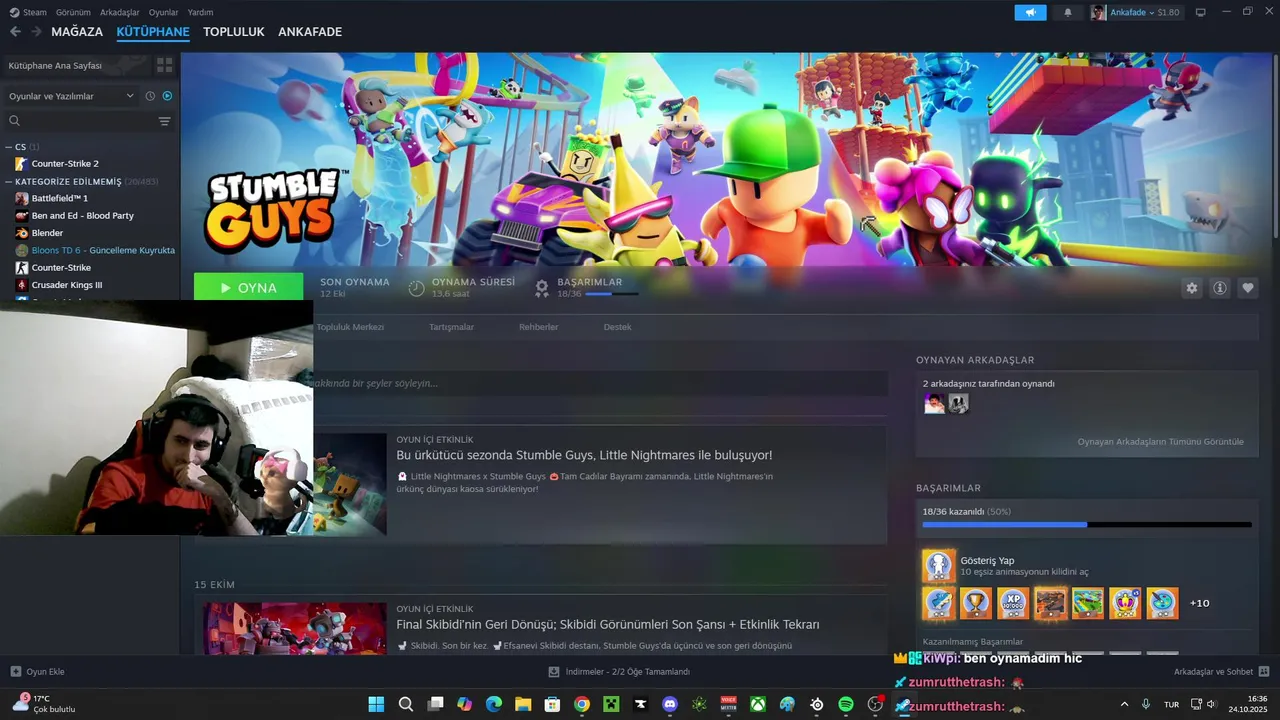Open Big Picture mode icon
The image size is (1280, 720).
tap(1201, 12)
